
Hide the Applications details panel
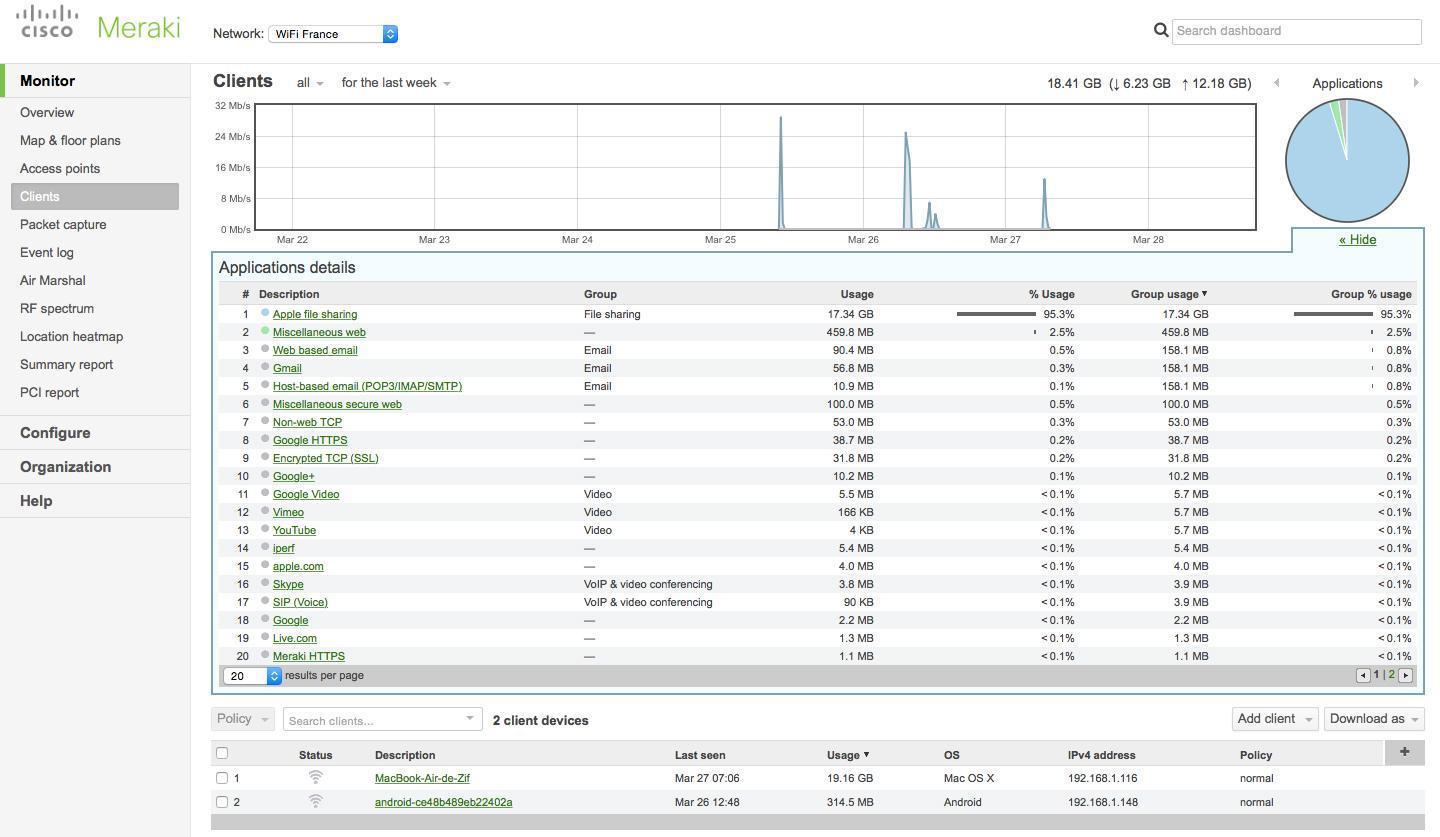coord(1357,240)
